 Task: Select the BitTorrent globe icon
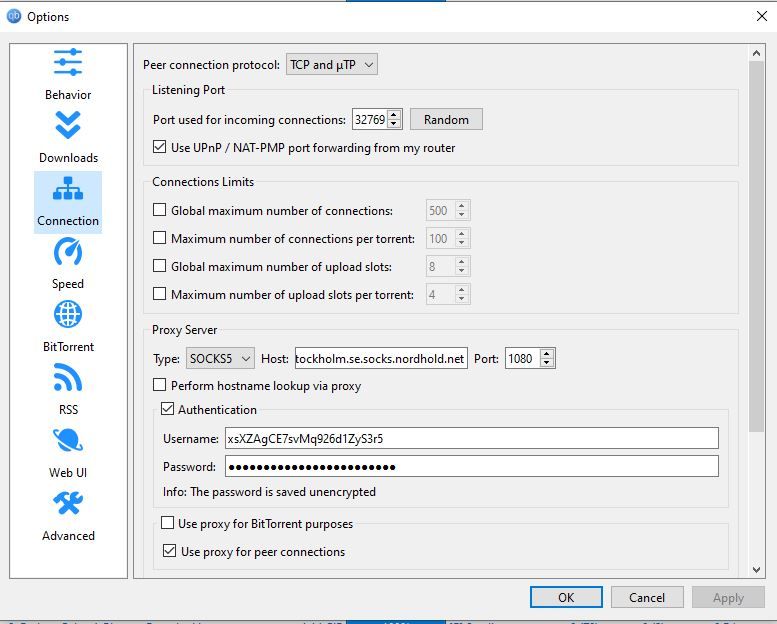pos(68,315)
